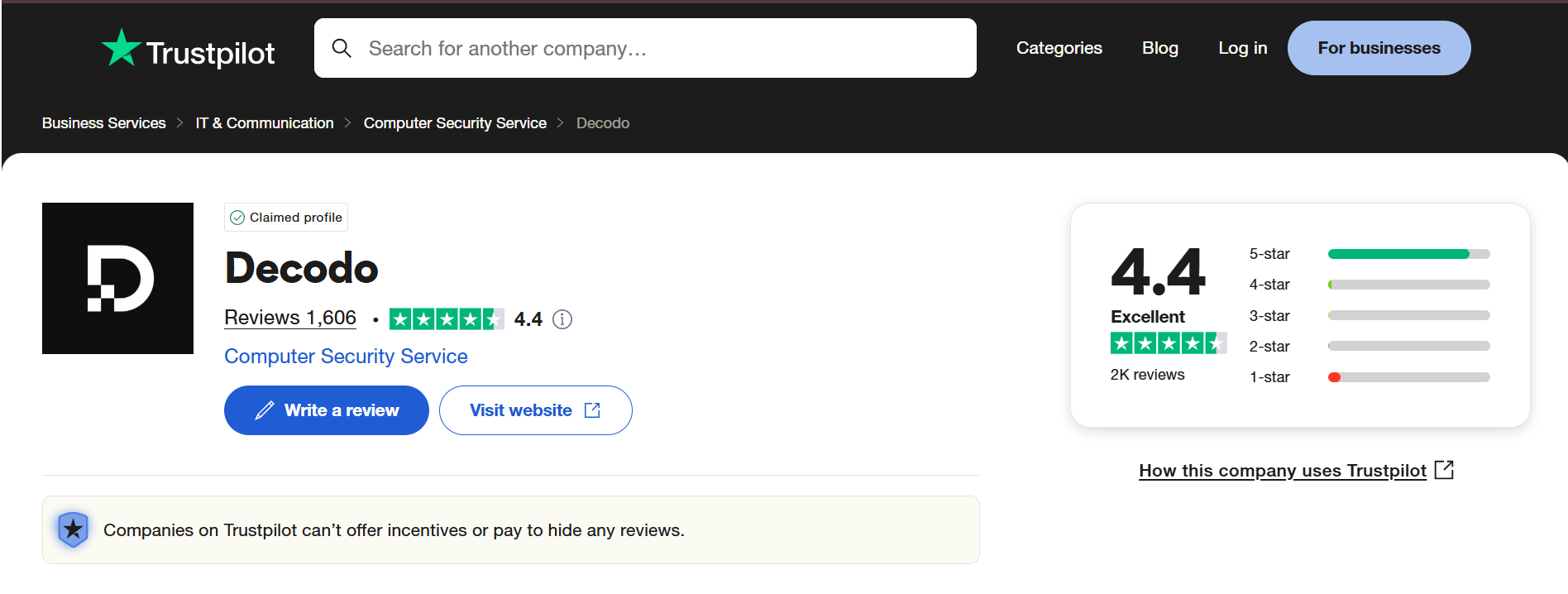Click the search magnifier icon
Image resolution: width=1568 pixels, height=594 pixels.
coord(342,48)
